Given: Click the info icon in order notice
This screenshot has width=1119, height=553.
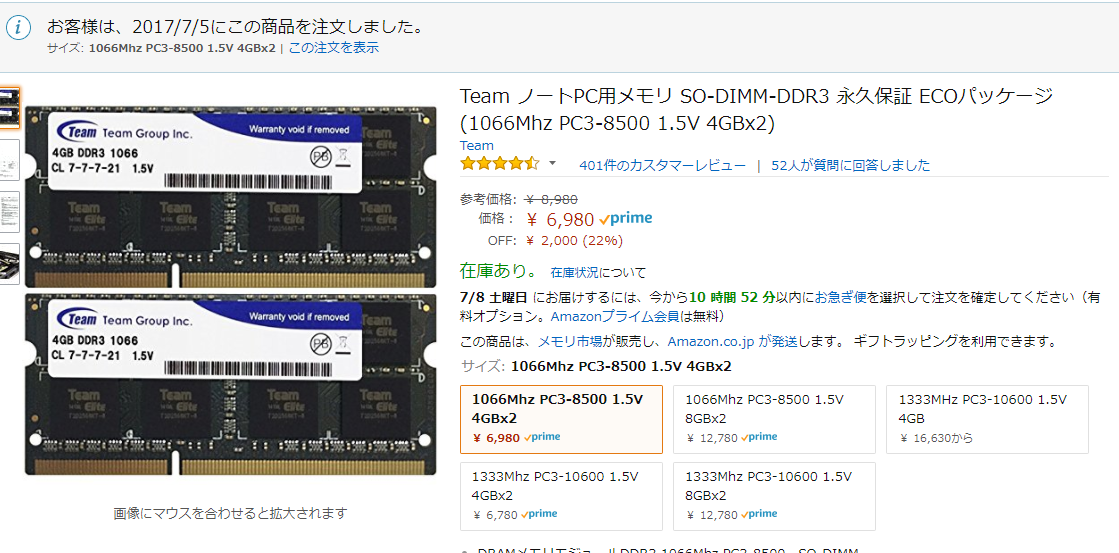Looking at the screenshot, I should pos(19,29).
